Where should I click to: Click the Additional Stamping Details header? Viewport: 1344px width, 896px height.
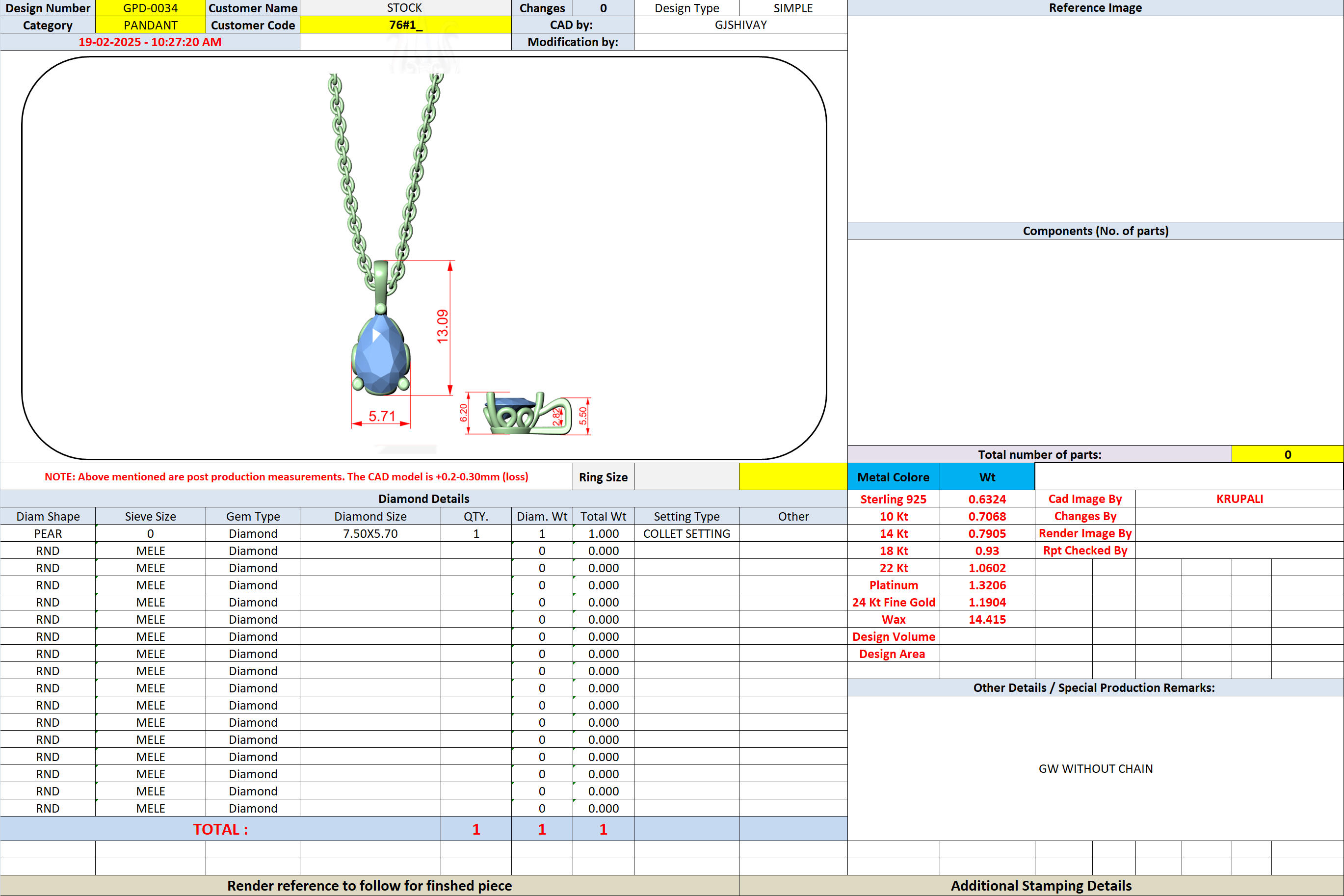click(1041, 886)
